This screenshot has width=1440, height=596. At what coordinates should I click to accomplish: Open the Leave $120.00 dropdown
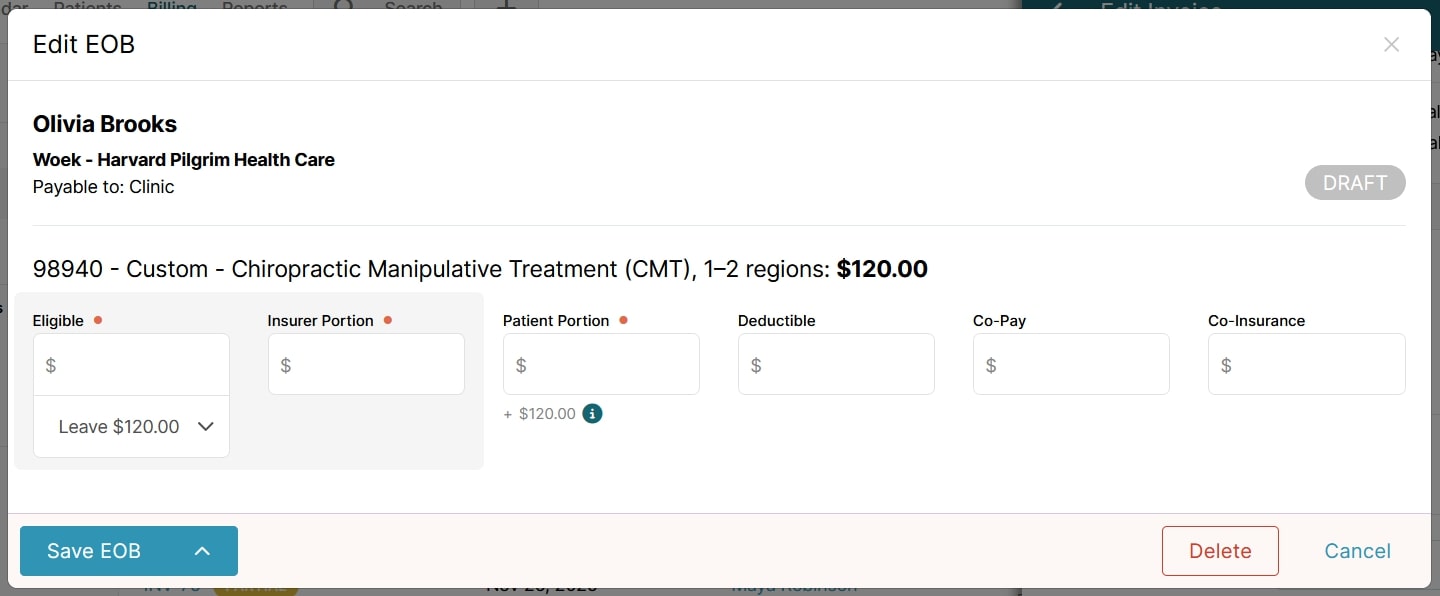[x=131, y=426]
